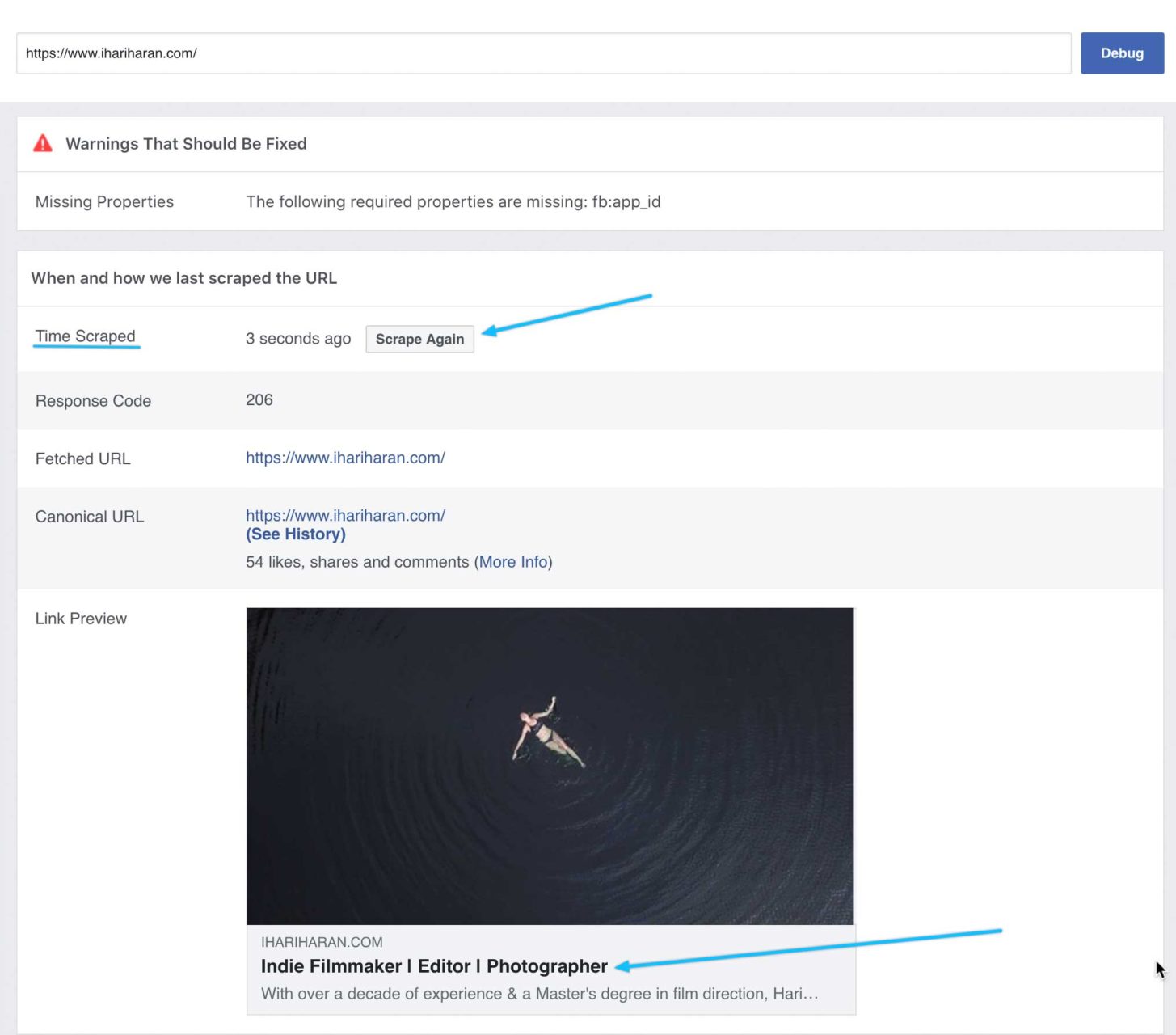Click 'When and how we last scraped the URL' heading

coord(184,278)
